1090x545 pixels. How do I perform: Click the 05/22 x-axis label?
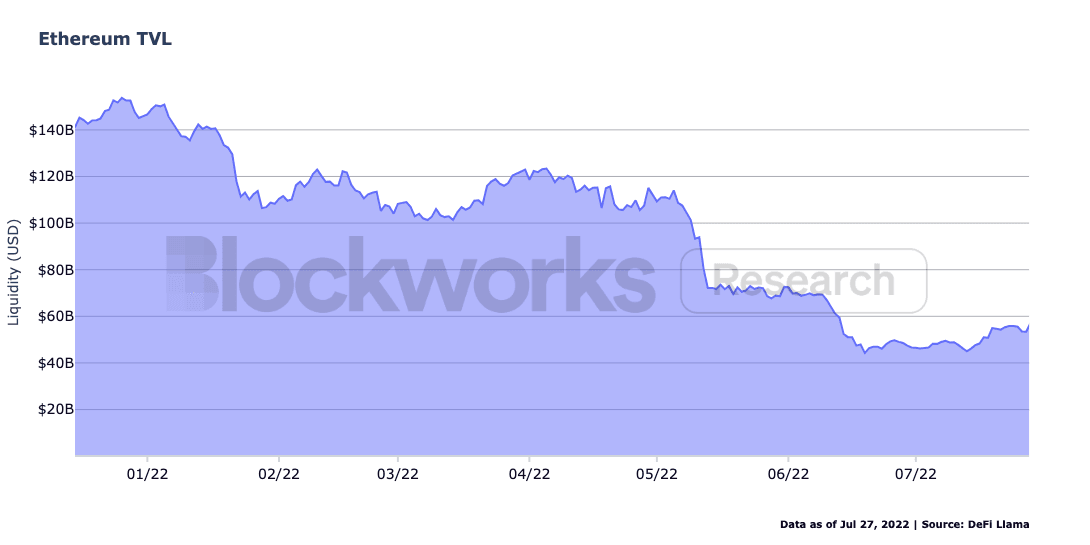coord(657,473)
